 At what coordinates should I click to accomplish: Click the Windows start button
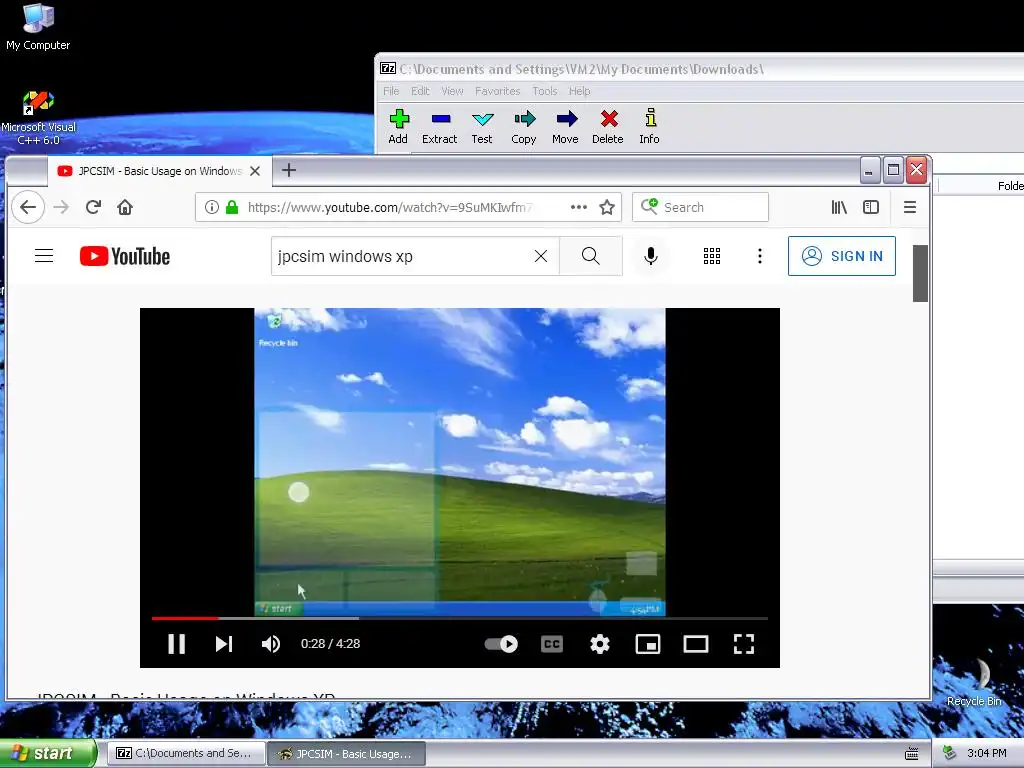[x=47, y=753]
